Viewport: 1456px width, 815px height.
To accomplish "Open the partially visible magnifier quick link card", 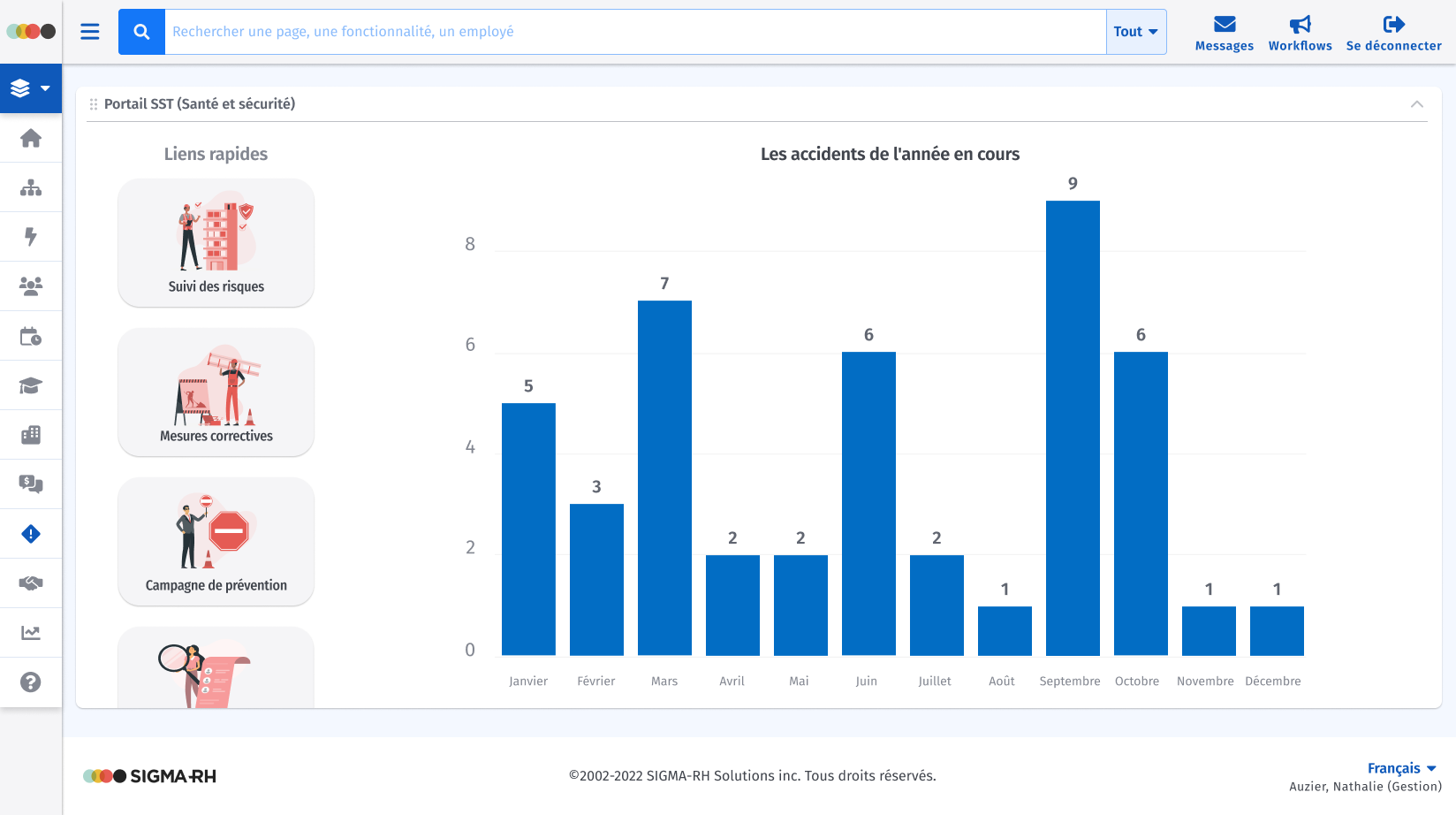I will [216, 668].
